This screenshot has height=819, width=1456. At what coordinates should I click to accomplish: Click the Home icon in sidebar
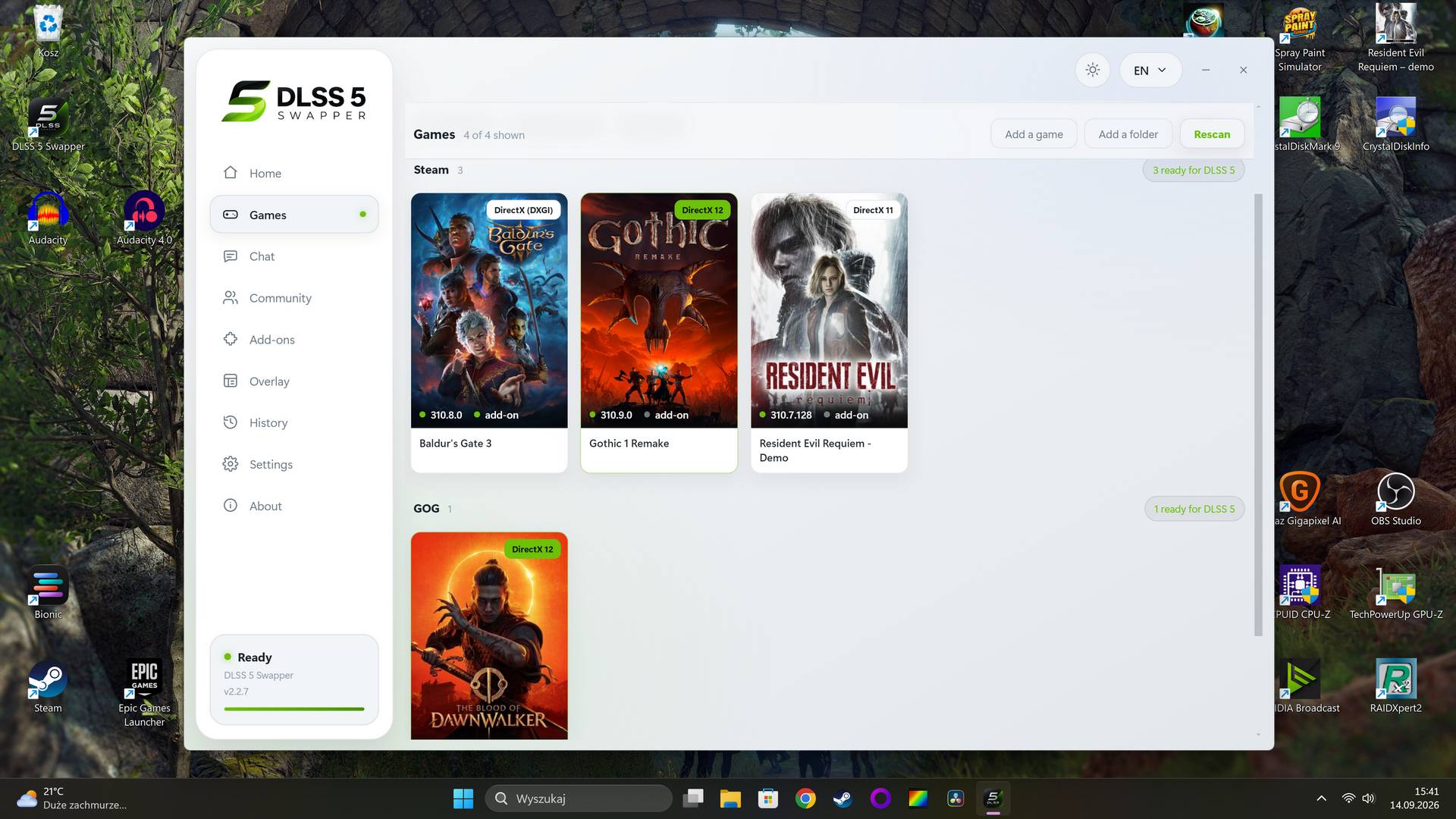click(231, 172)
